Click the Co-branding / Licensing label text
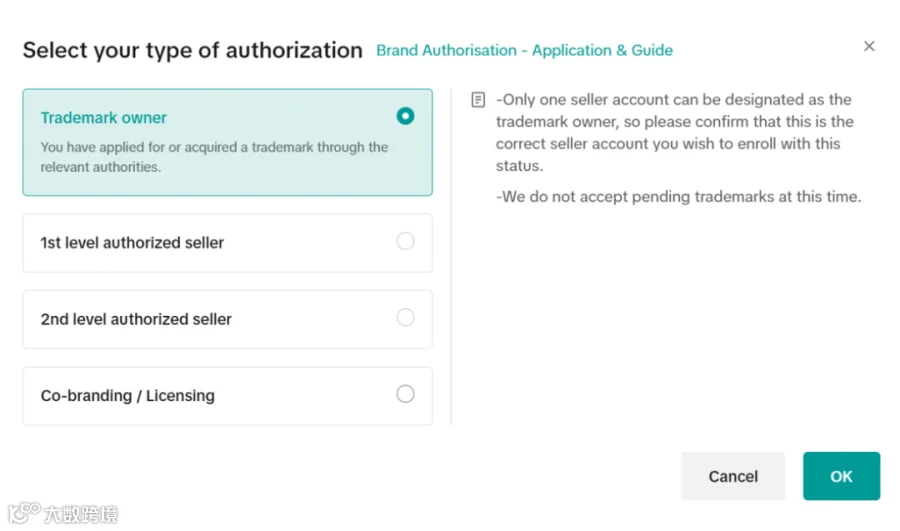Screen dimensions: 900x531 coord(127,396)
